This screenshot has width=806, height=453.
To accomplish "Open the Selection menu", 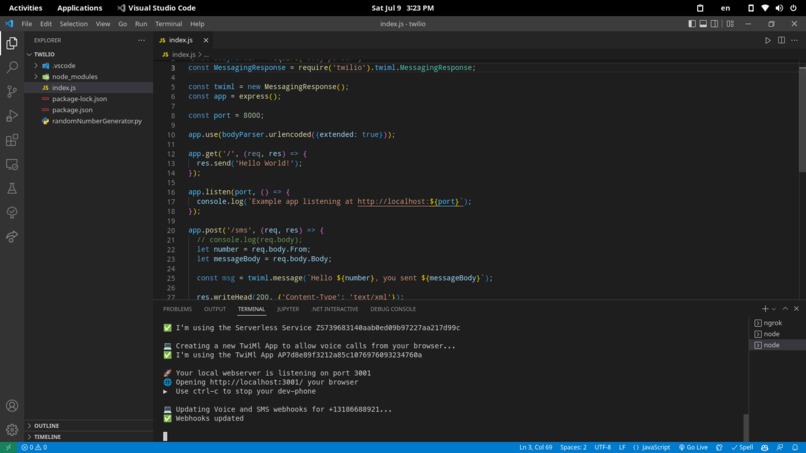I will (x=74, y=24).
